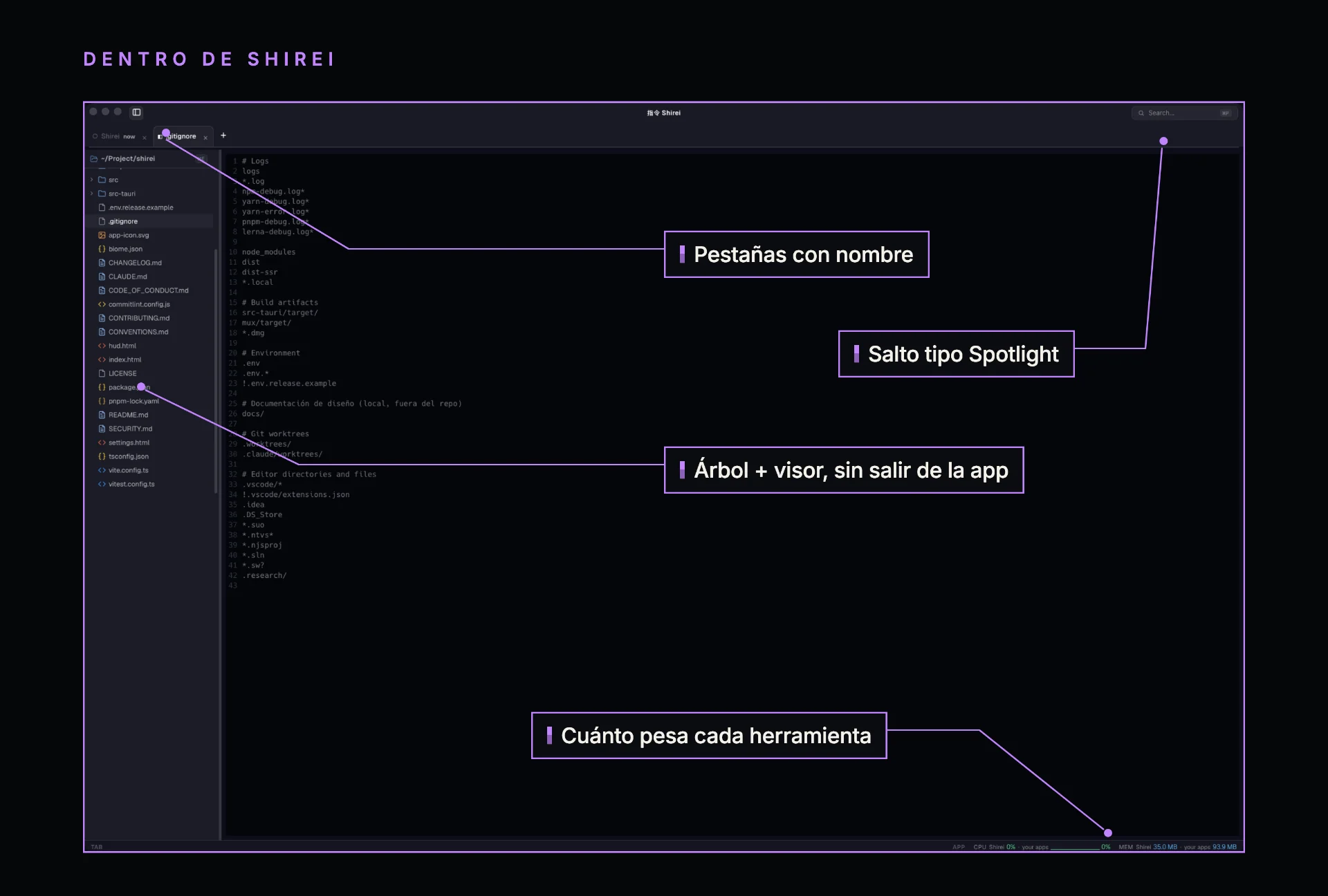The image size is (1328, 896).
Task: Open biome.json file
Action: [125, 249]
